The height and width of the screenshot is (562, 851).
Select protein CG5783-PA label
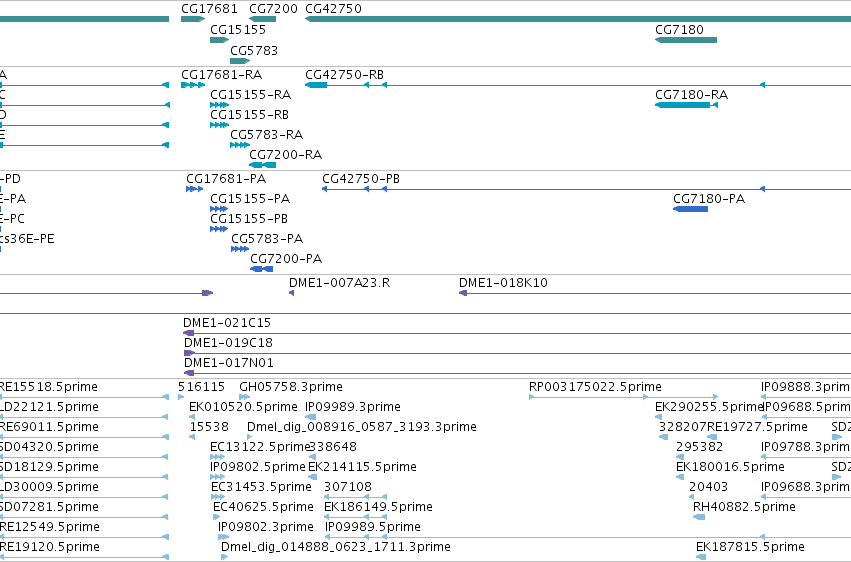[x=267, y=239]
